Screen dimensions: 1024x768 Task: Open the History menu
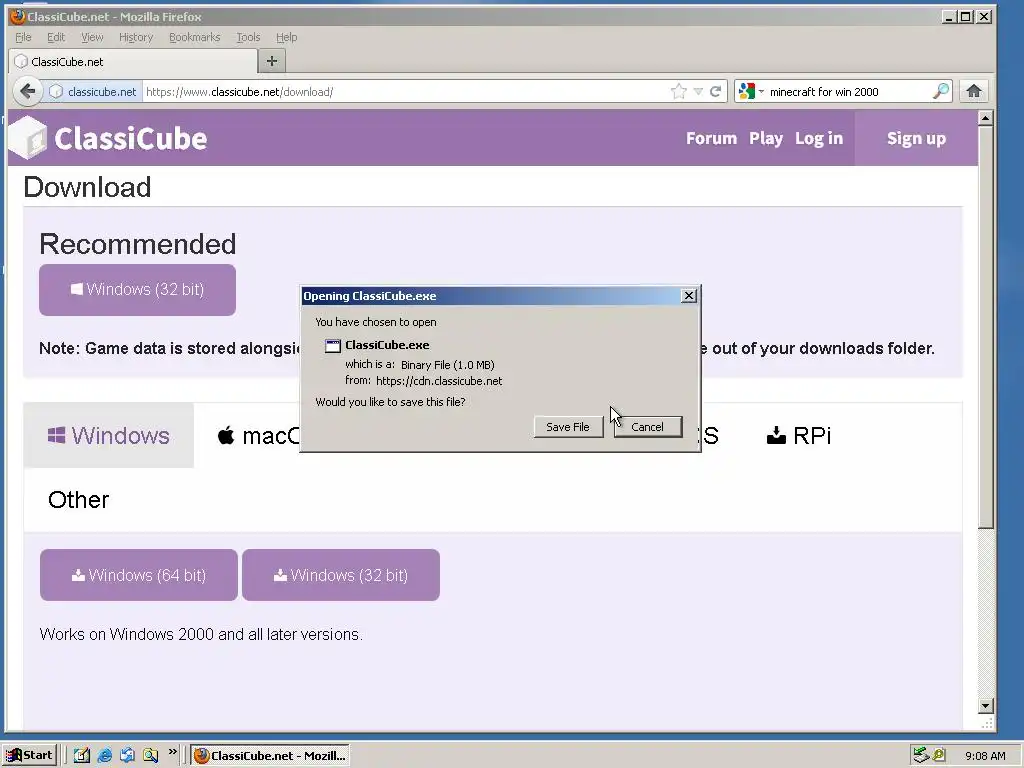(x=136, y=37)
